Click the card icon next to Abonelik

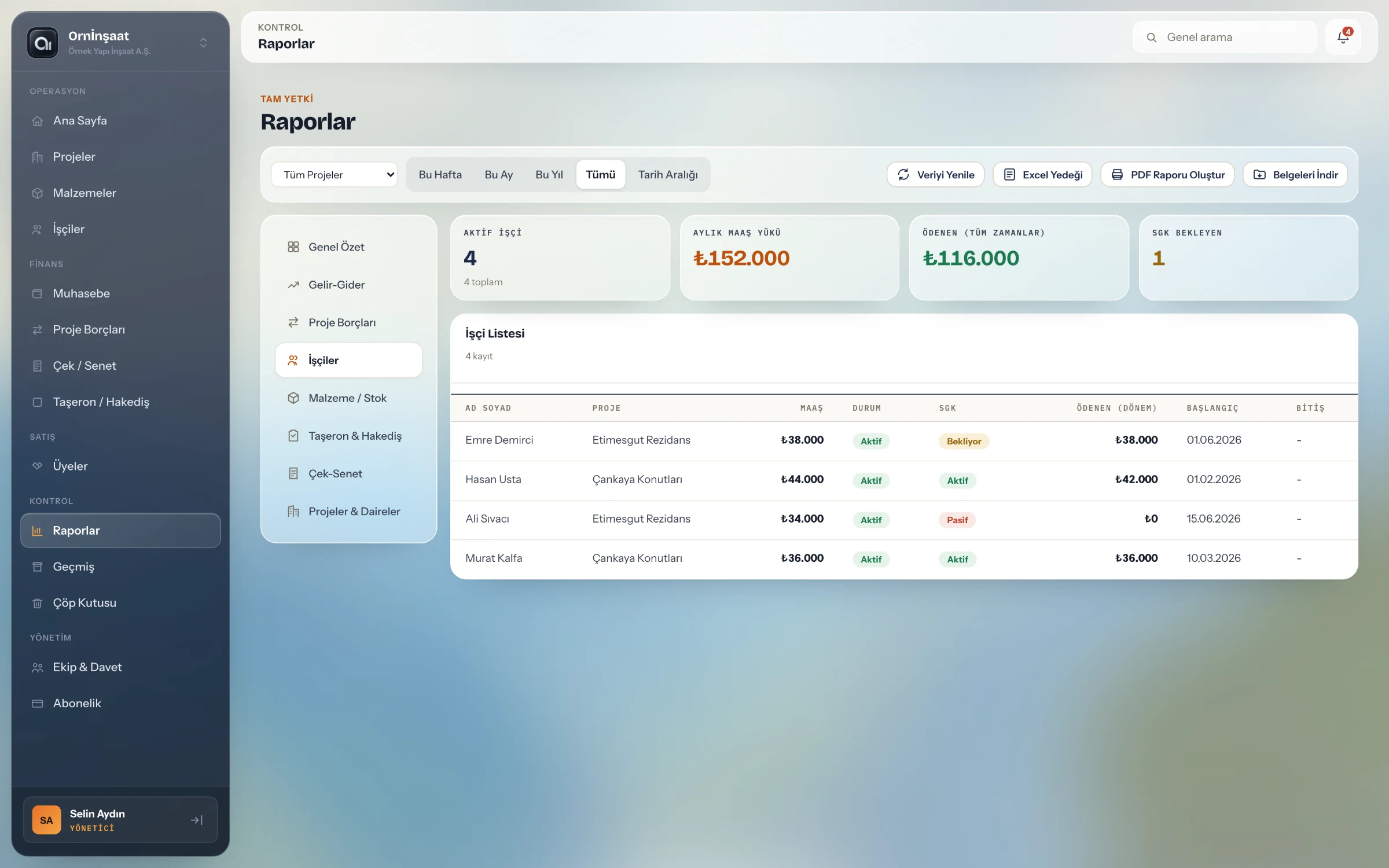tap(38, 704)
